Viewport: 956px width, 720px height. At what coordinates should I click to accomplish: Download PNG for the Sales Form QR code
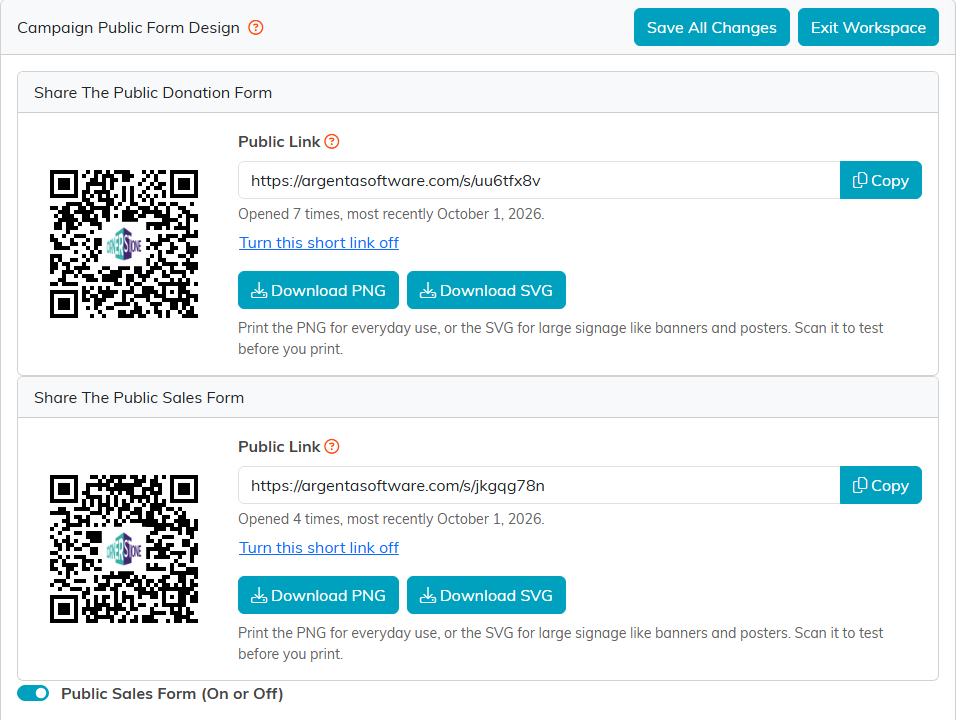point(318,595)
